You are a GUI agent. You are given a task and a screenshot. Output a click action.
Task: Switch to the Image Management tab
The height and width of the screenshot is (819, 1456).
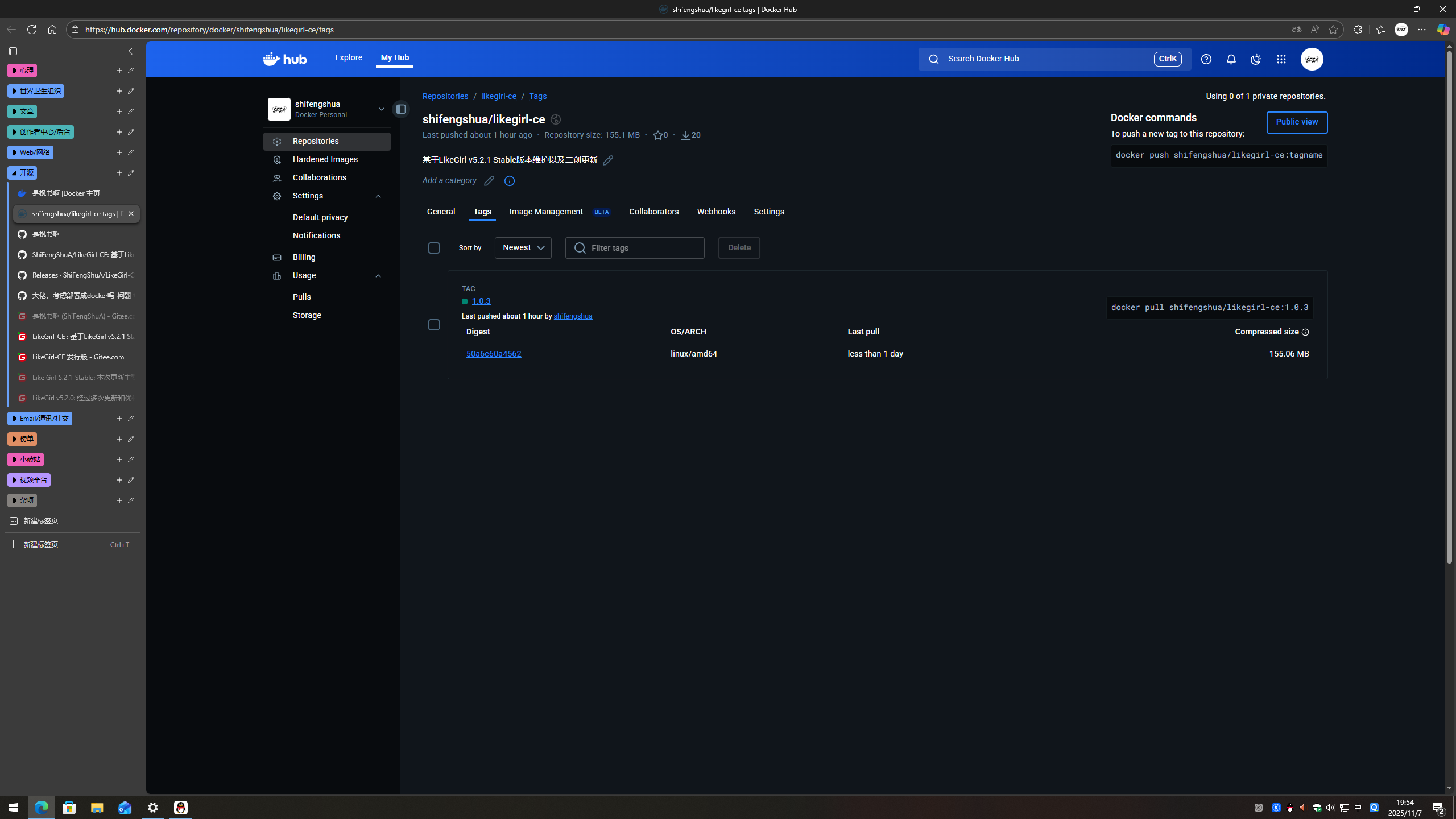coord(546,212)
